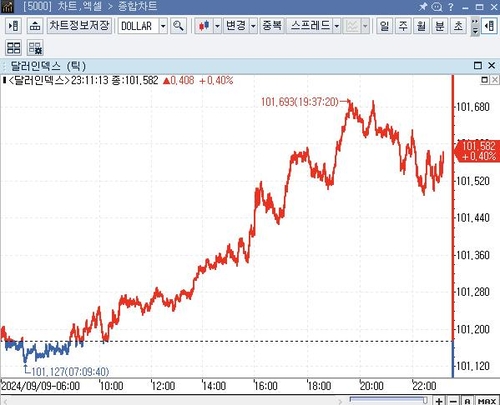
Task: Toggle the right side panel icon
Action: coord(489,26)
